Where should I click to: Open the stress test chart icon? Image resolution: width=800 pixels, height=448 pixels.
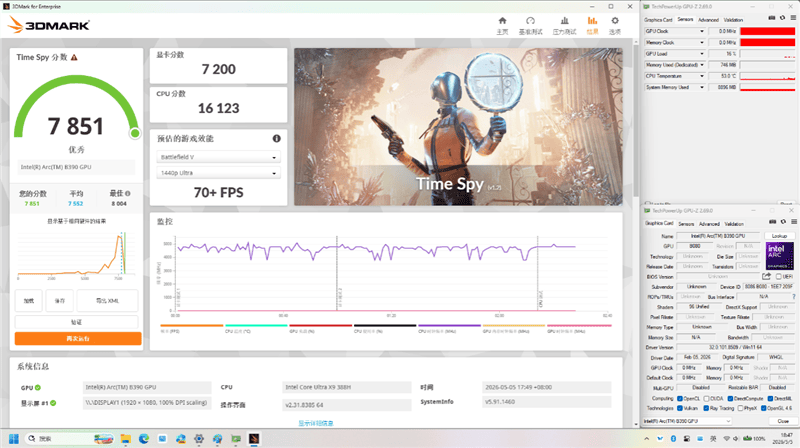click(564, 21)
